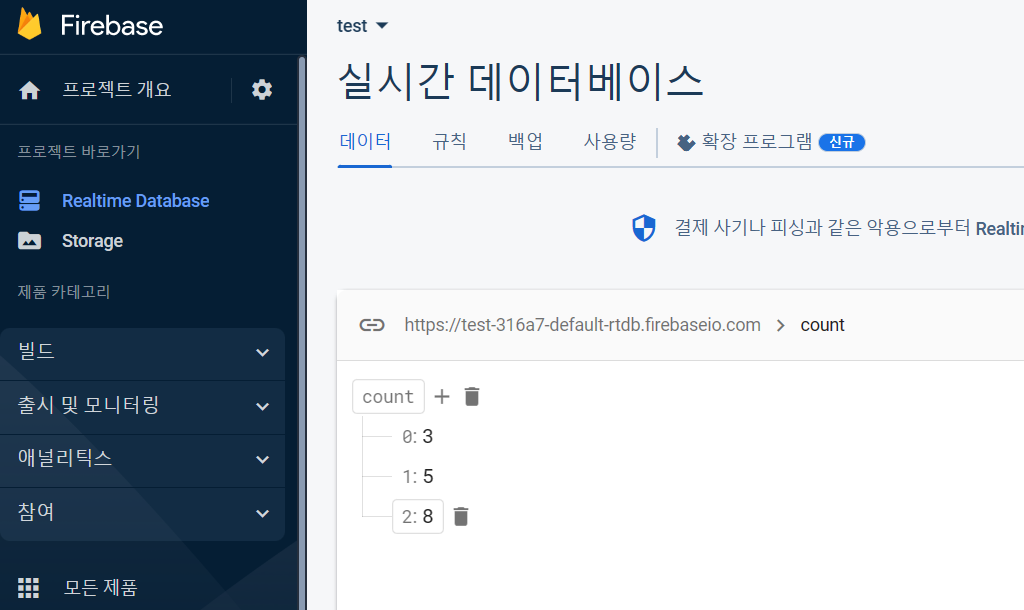The width and height of the screenshot is (1024, 610).
Task: Add child to count node with plus icon
Action: (x=442, y=396)
